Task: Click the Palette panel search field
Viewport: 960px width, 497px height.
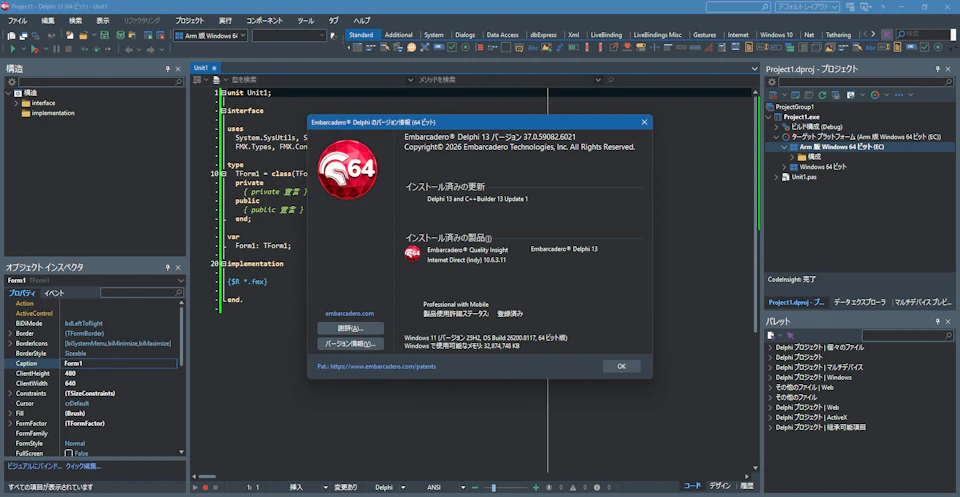Action: [907, 335]
